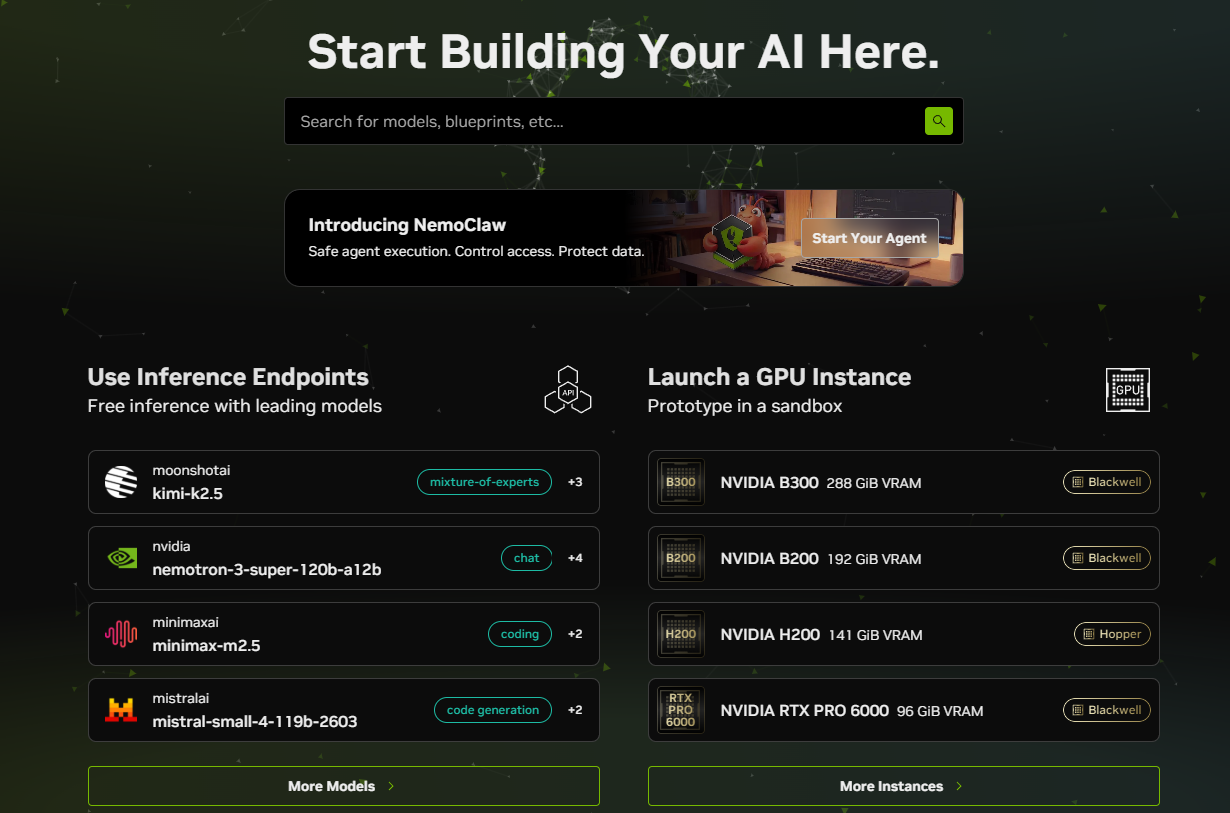Click the GPU chip icon beside Launch heading
The height and width of the screenshot is (813, 1230).
1127,390
